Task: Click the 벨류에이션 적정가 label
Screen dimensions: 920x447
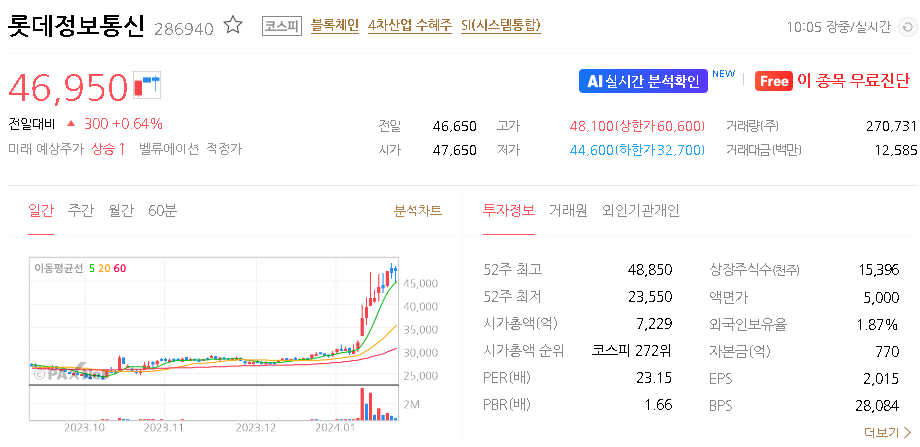Action: point(190,149)
